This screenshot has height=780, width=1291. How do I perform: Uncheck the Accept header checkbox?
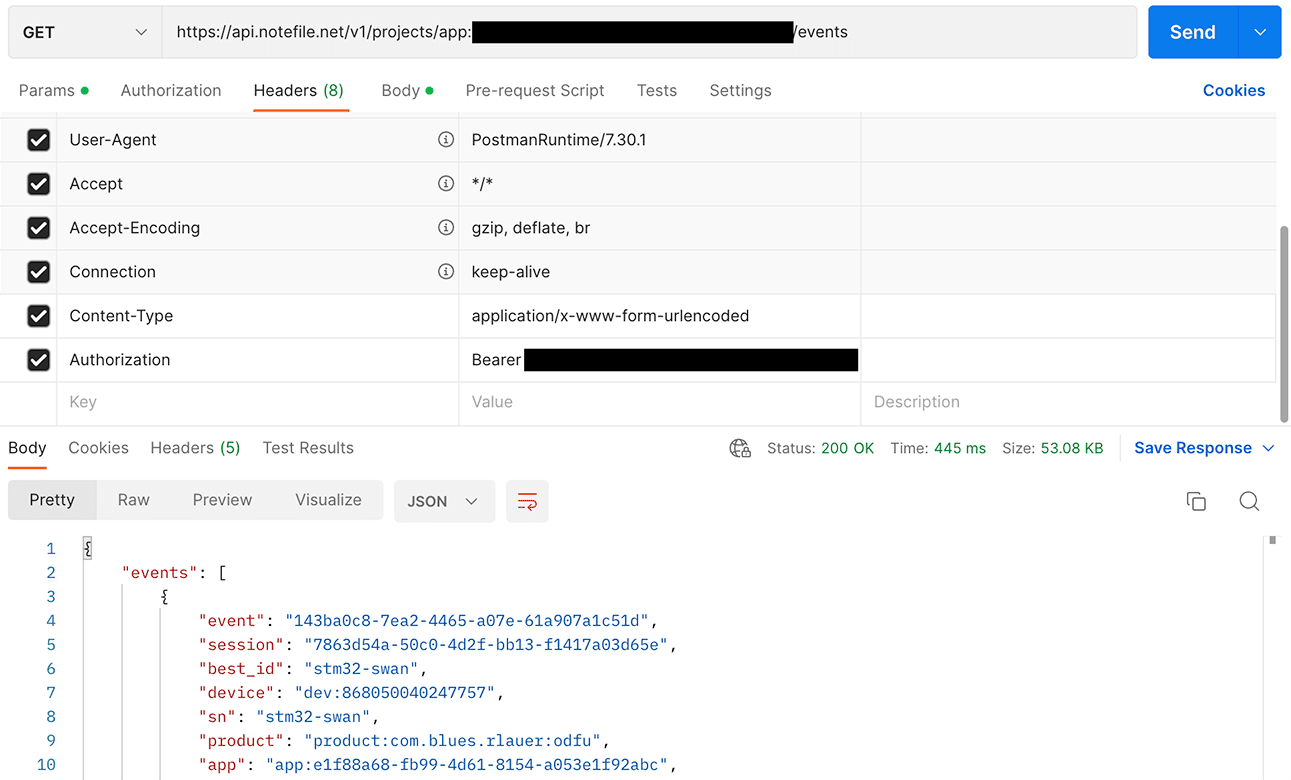point(38,184)
